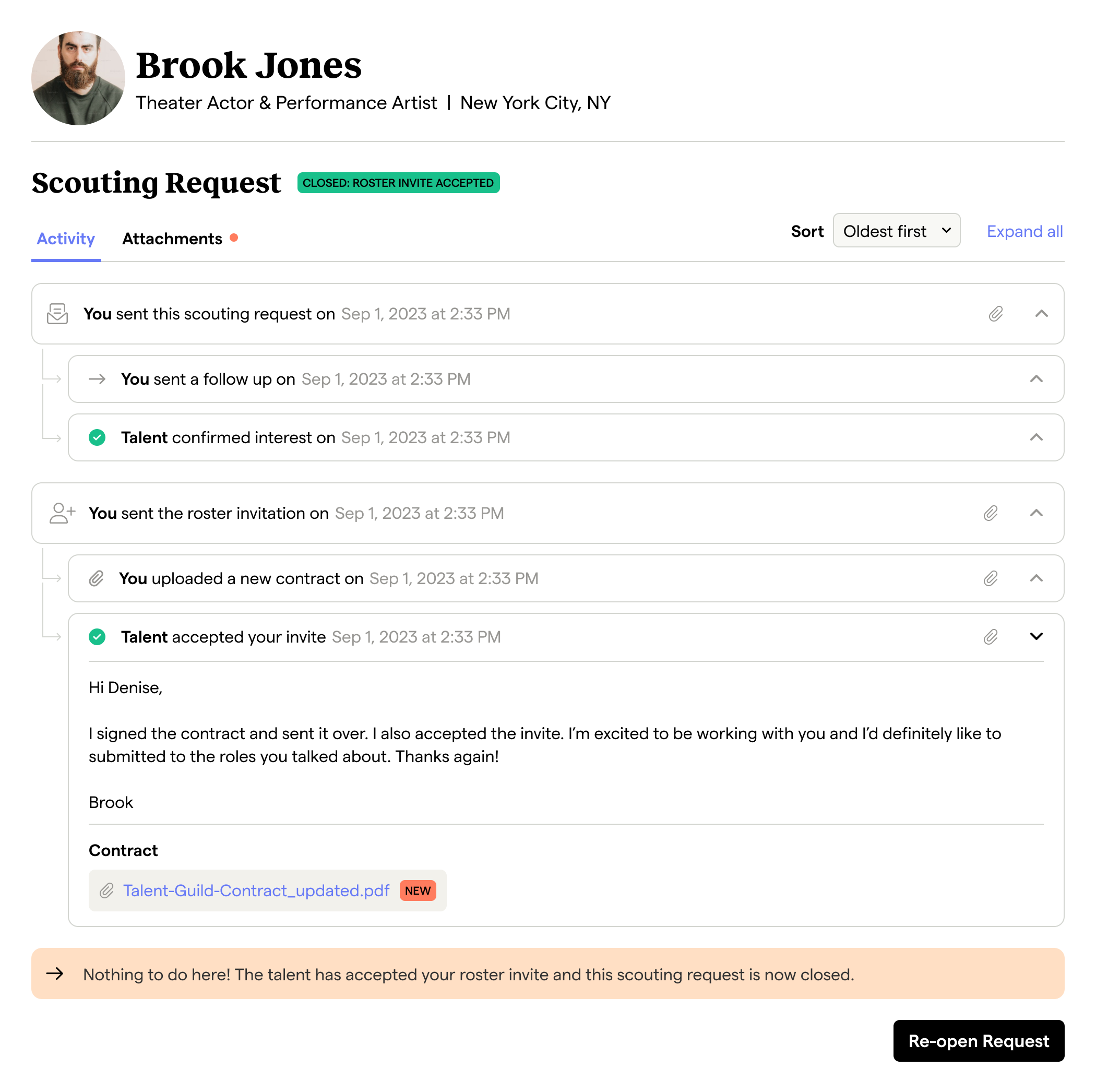Select the Activity tab

coord(66,239)
